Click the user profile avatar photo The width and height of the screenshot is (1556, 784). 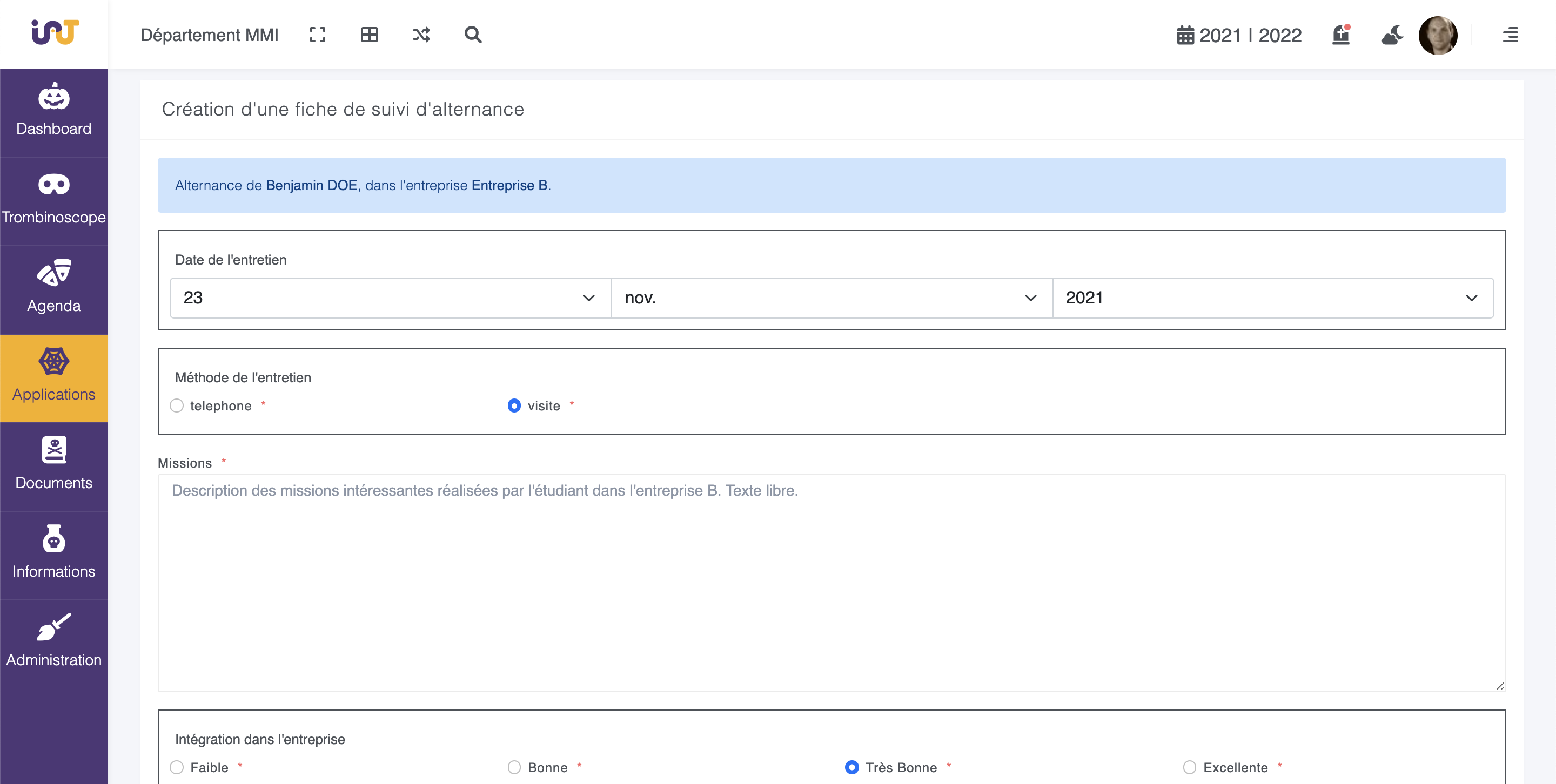click(x=1437, y=35)
